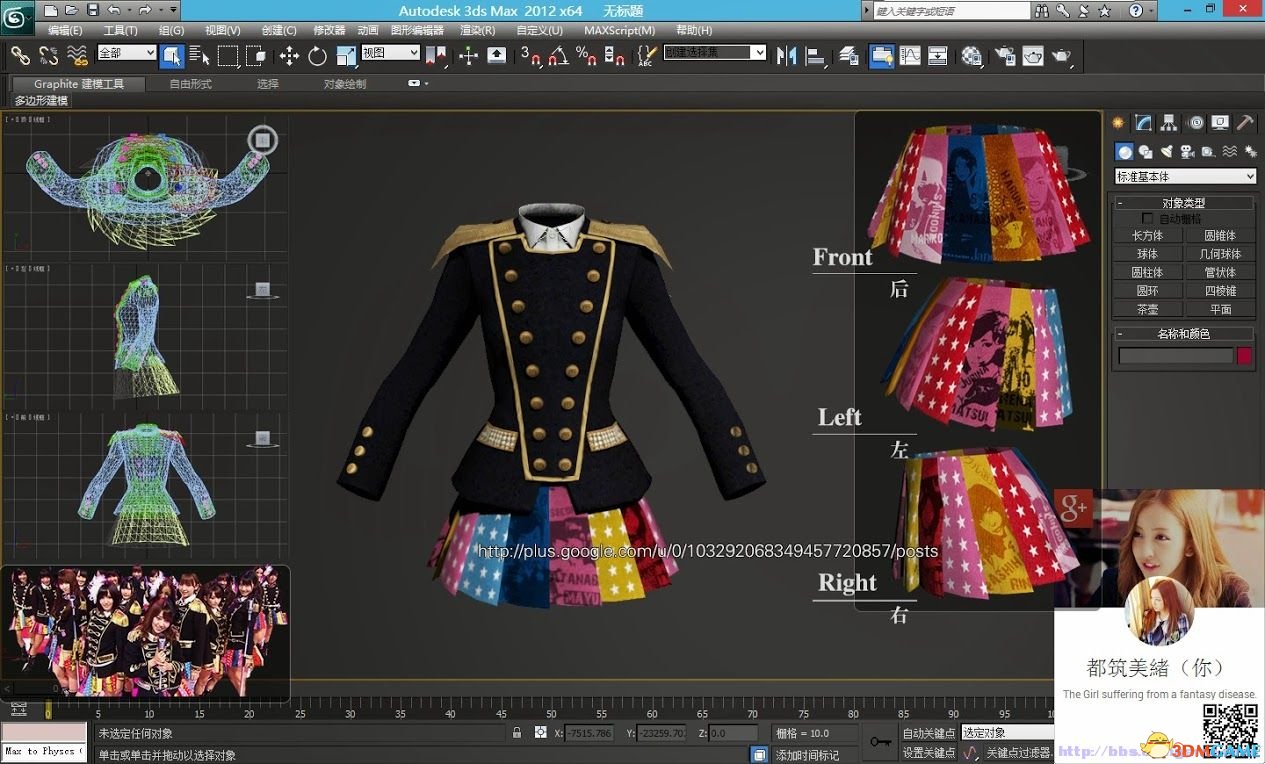1265x764 pixels.
Task: Select the Unlink Selection tool
Action: (48, 55)
